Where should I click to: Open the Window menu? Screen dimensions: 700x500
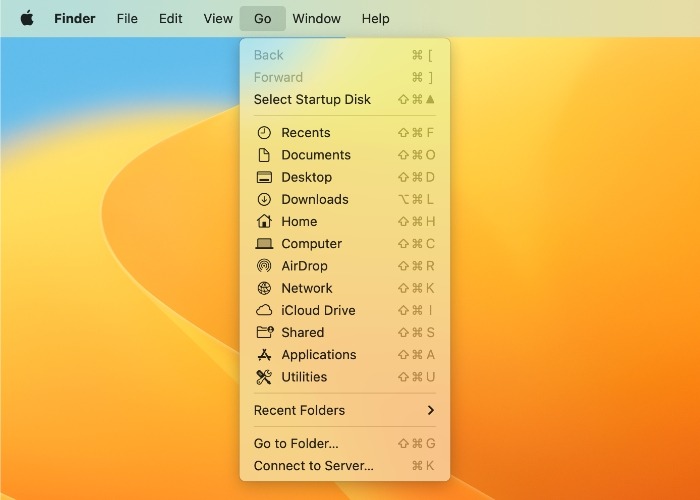(x=317, y=18)
